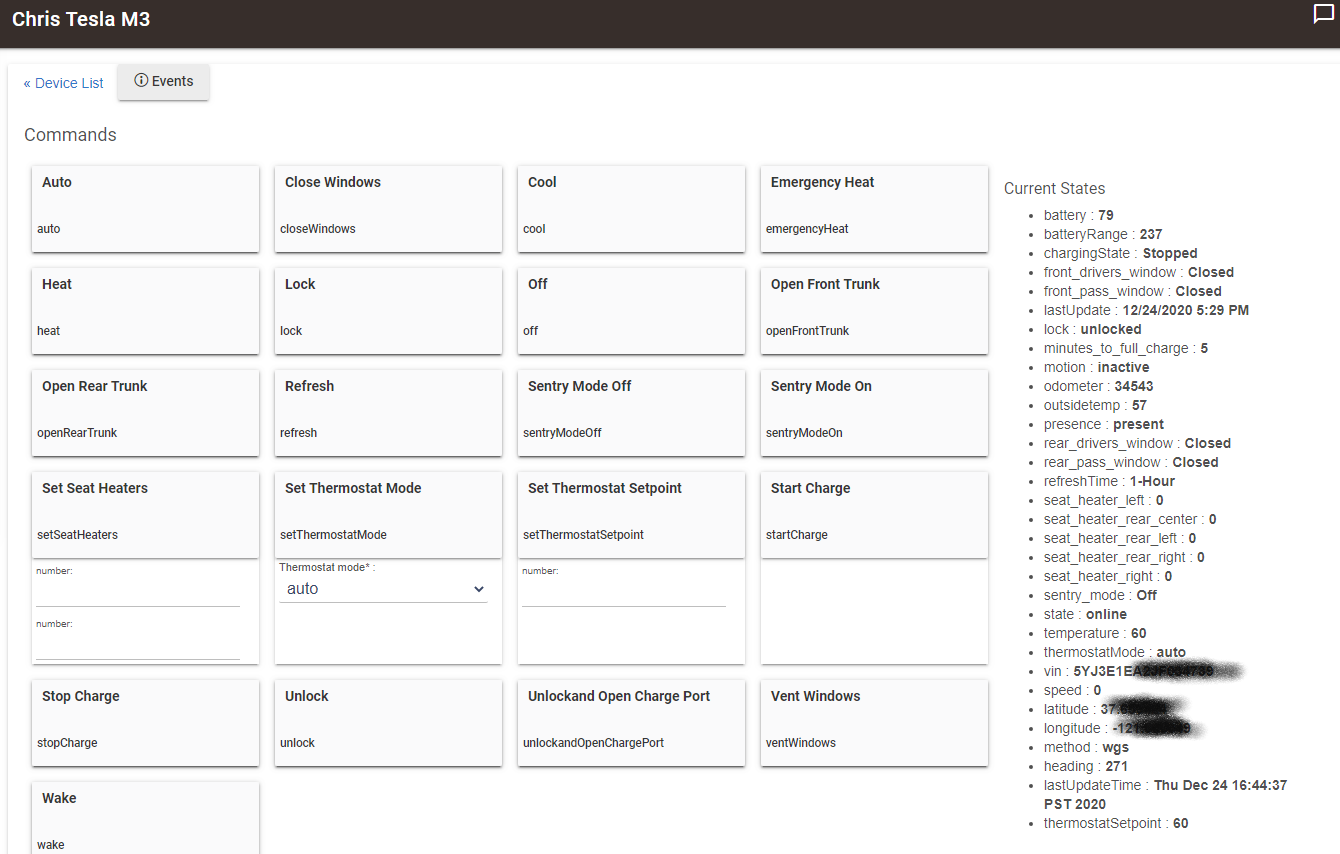This screenshot has height=854, width=1340.
Task: Select the heading : 271 entry
Action: tap(1086, 766)
